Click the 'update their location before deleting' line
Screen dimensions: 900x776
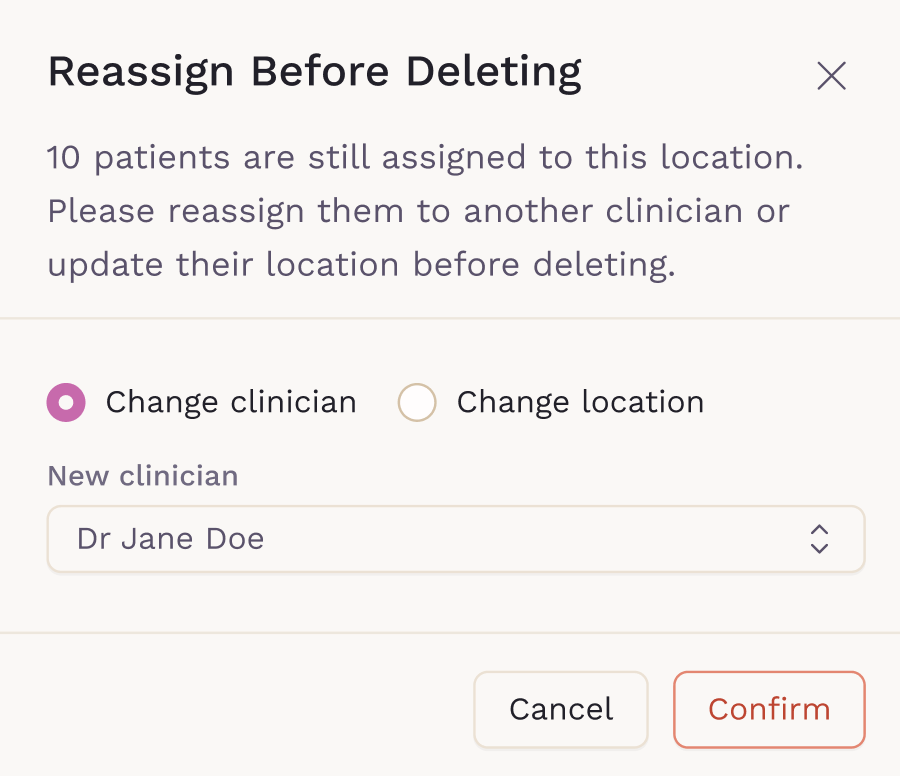[x=362, y=266]
